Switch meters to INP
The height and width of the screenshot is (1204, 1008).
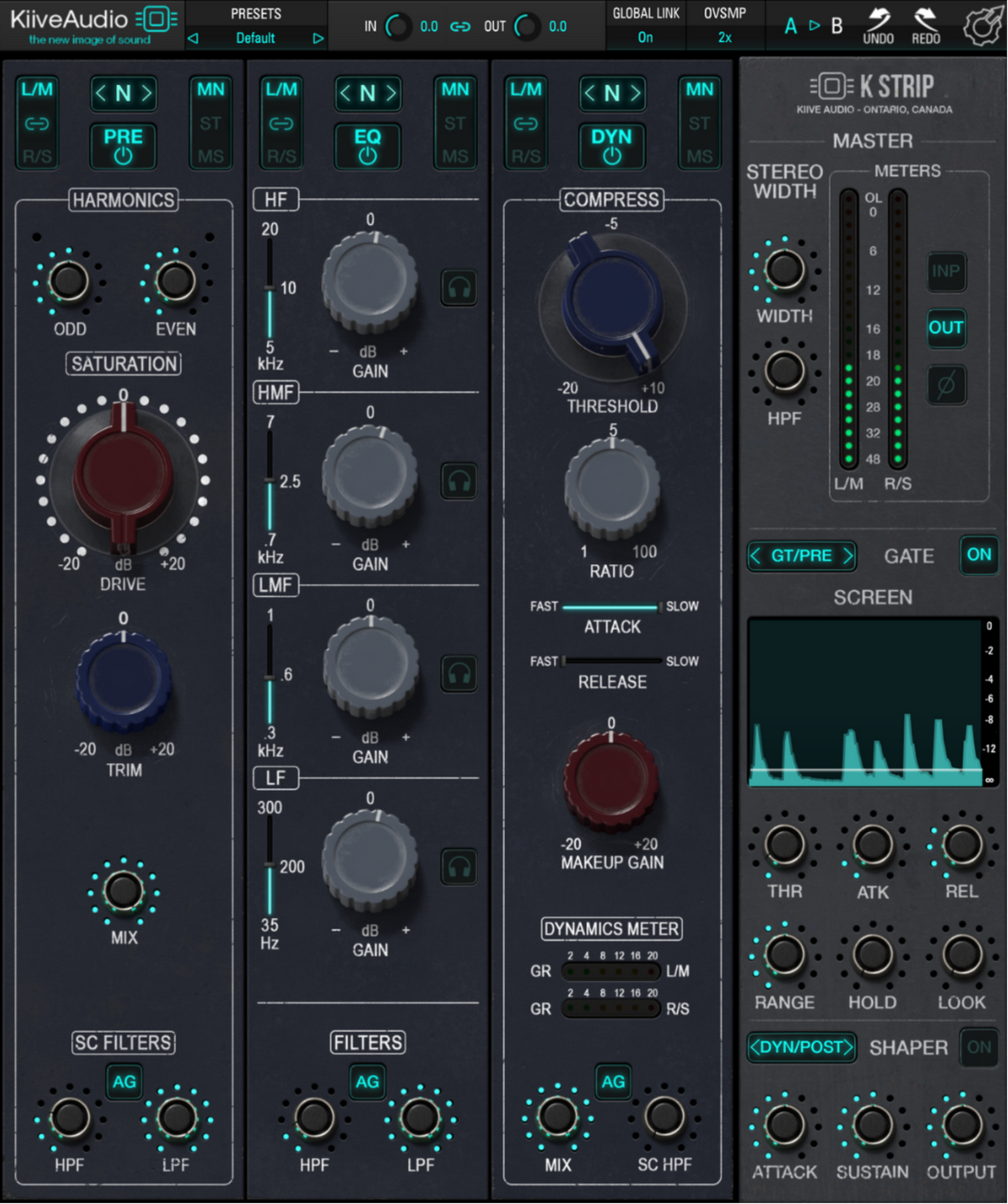946,271
